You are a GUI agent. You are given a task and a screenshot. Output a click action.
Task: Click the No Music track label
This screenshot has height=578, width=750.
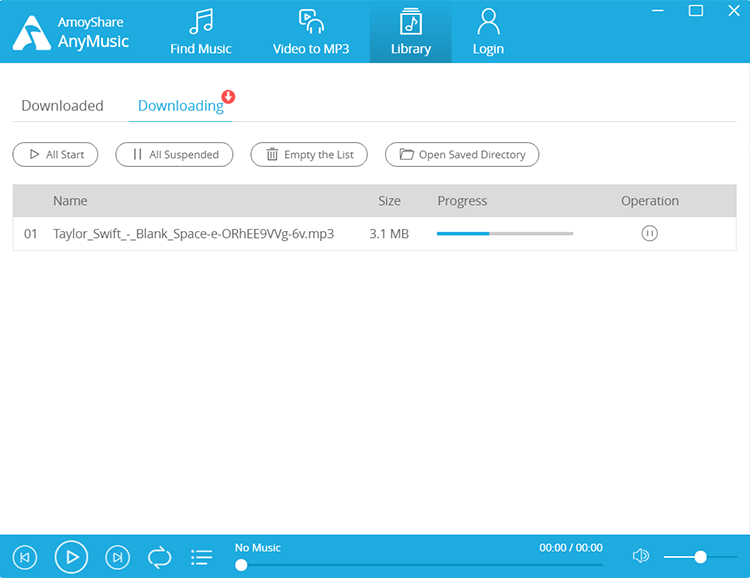(x=257, y=548)
